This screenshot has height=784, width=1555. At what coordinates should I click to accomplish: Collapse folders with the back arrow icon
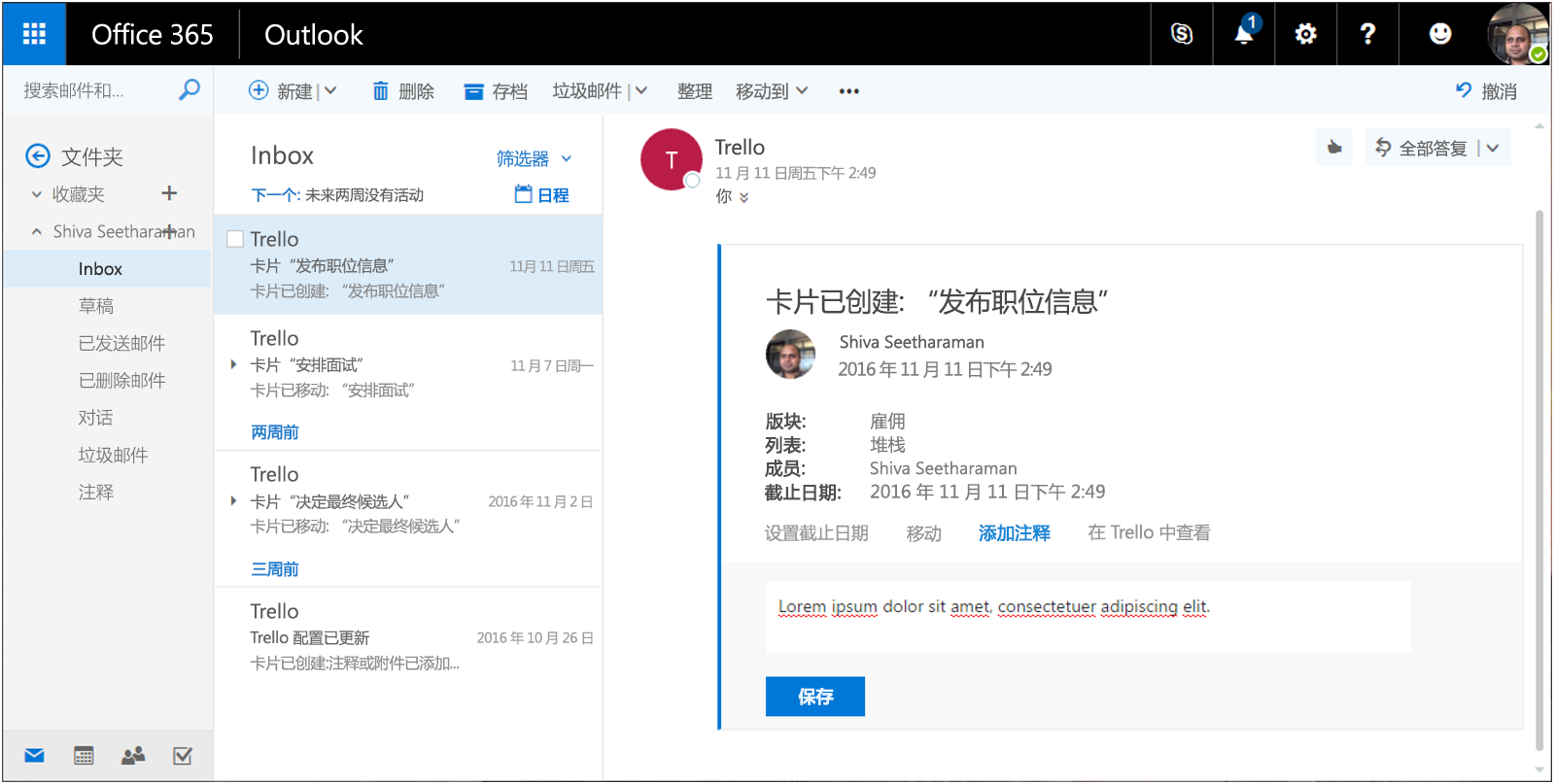[38, 155]
